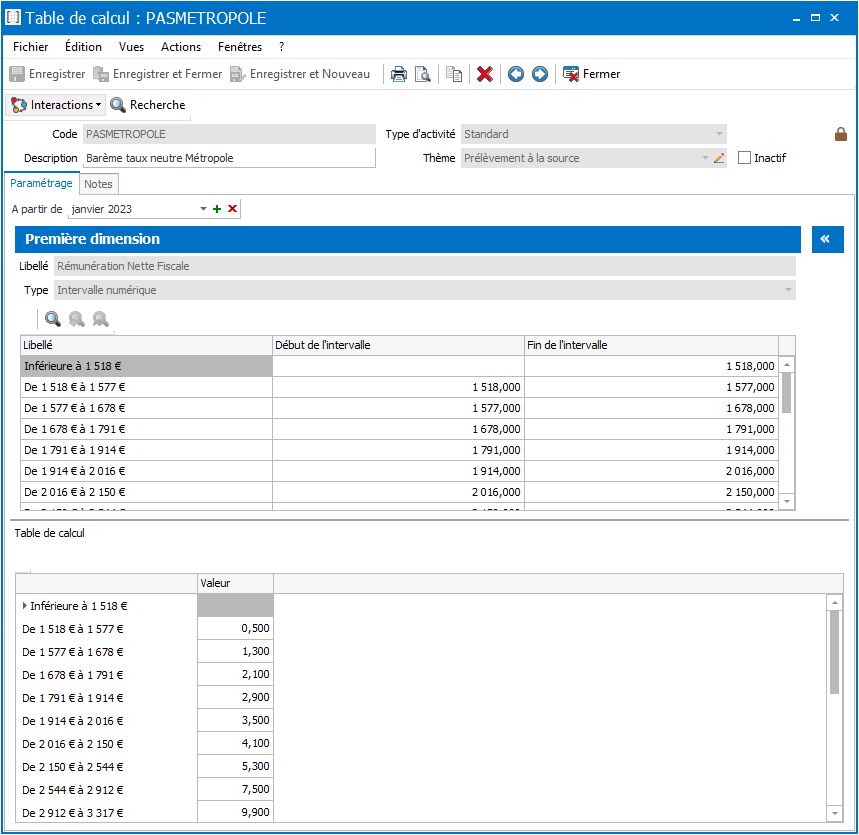Image resolution: width=859 pixels, height=835 pixels.
Task: Open the A partir de date dropdown
Action: point(203,209)
